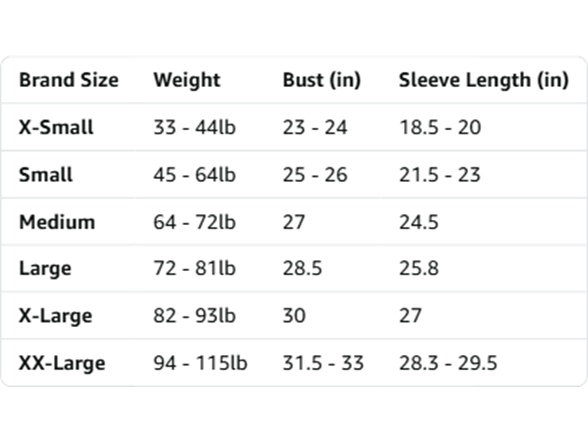The image size is (588, 441).
Task: Click the 33 - 44lb weight cell
Action: (x=194, y=127)
